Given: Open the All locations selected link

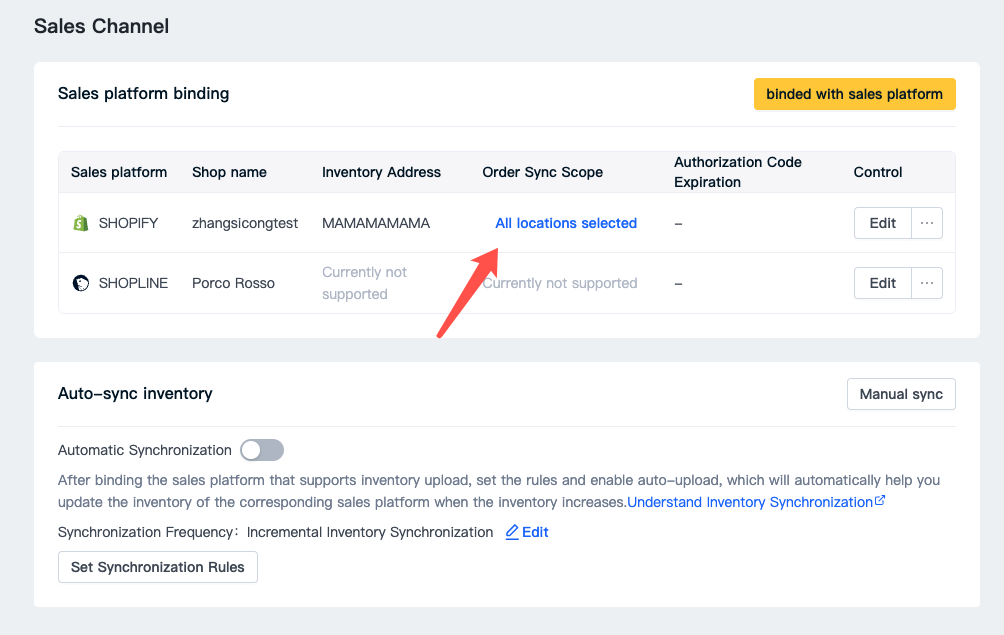Looking at the screenshot, I should click(566, 223).
